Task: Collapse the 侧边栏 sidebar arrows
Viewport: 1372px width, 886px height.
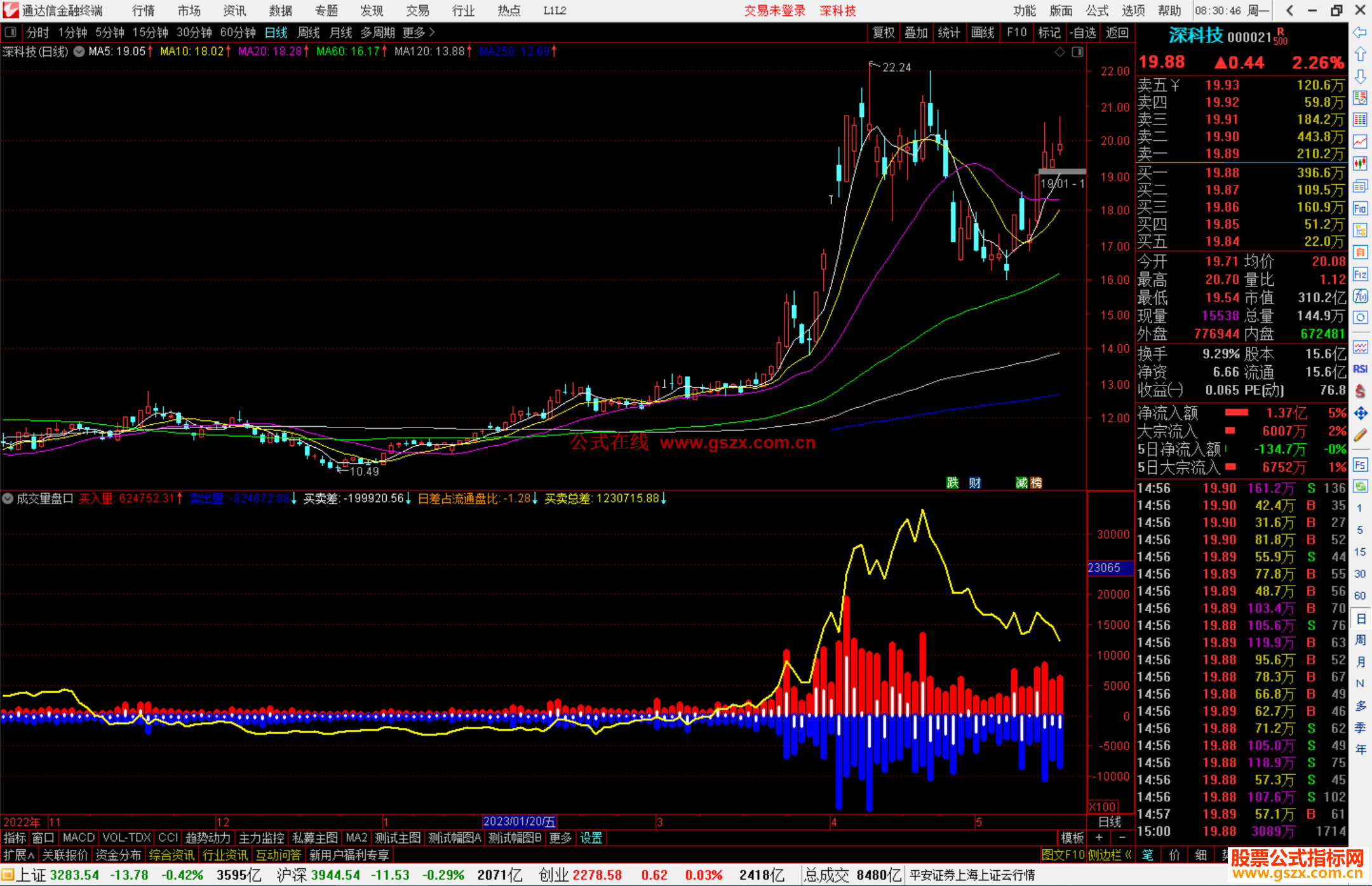Action: [1128, 855]
